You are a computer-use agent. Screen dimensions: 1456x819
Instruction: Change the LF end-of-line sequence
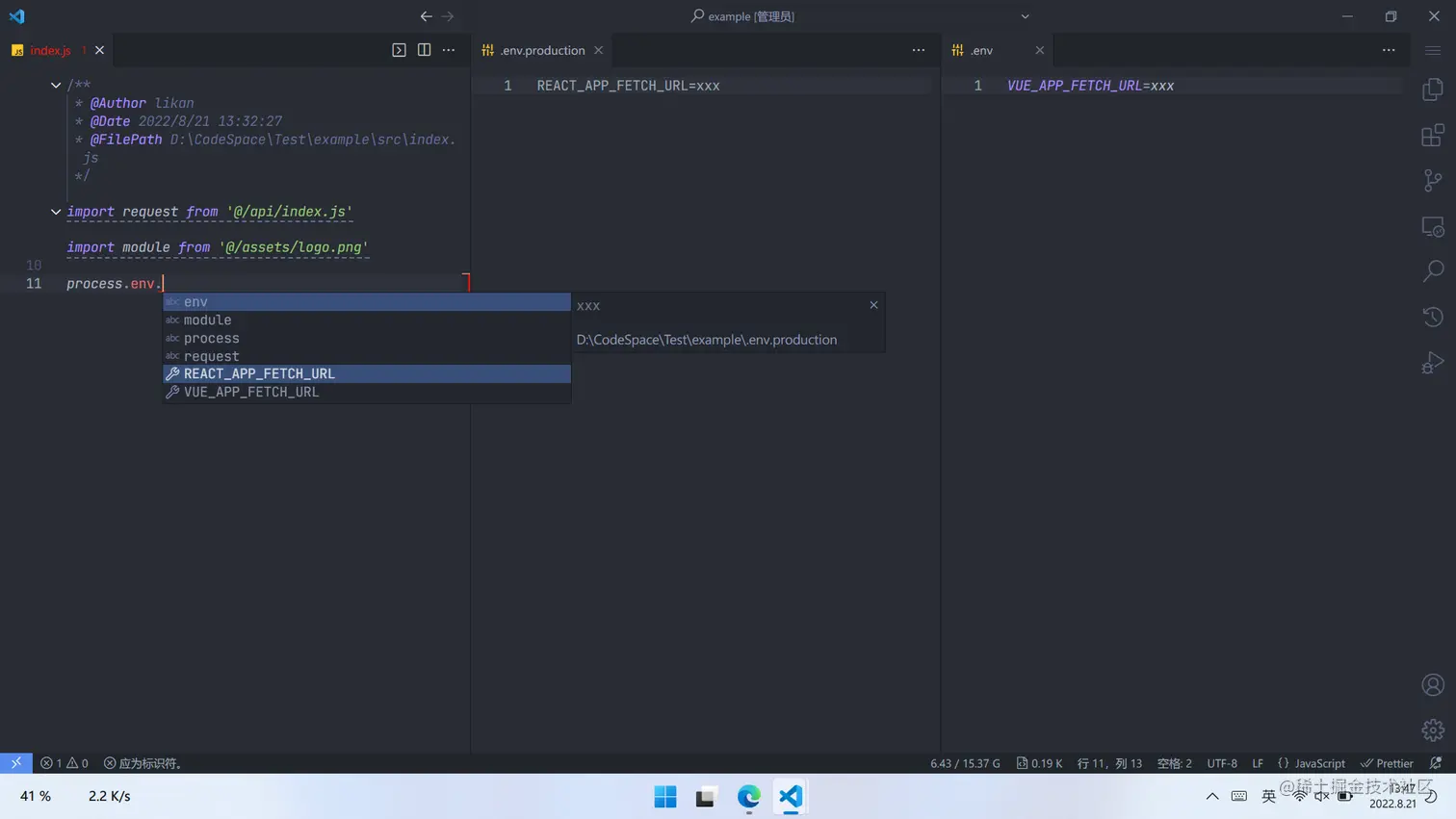(1258, 763)
